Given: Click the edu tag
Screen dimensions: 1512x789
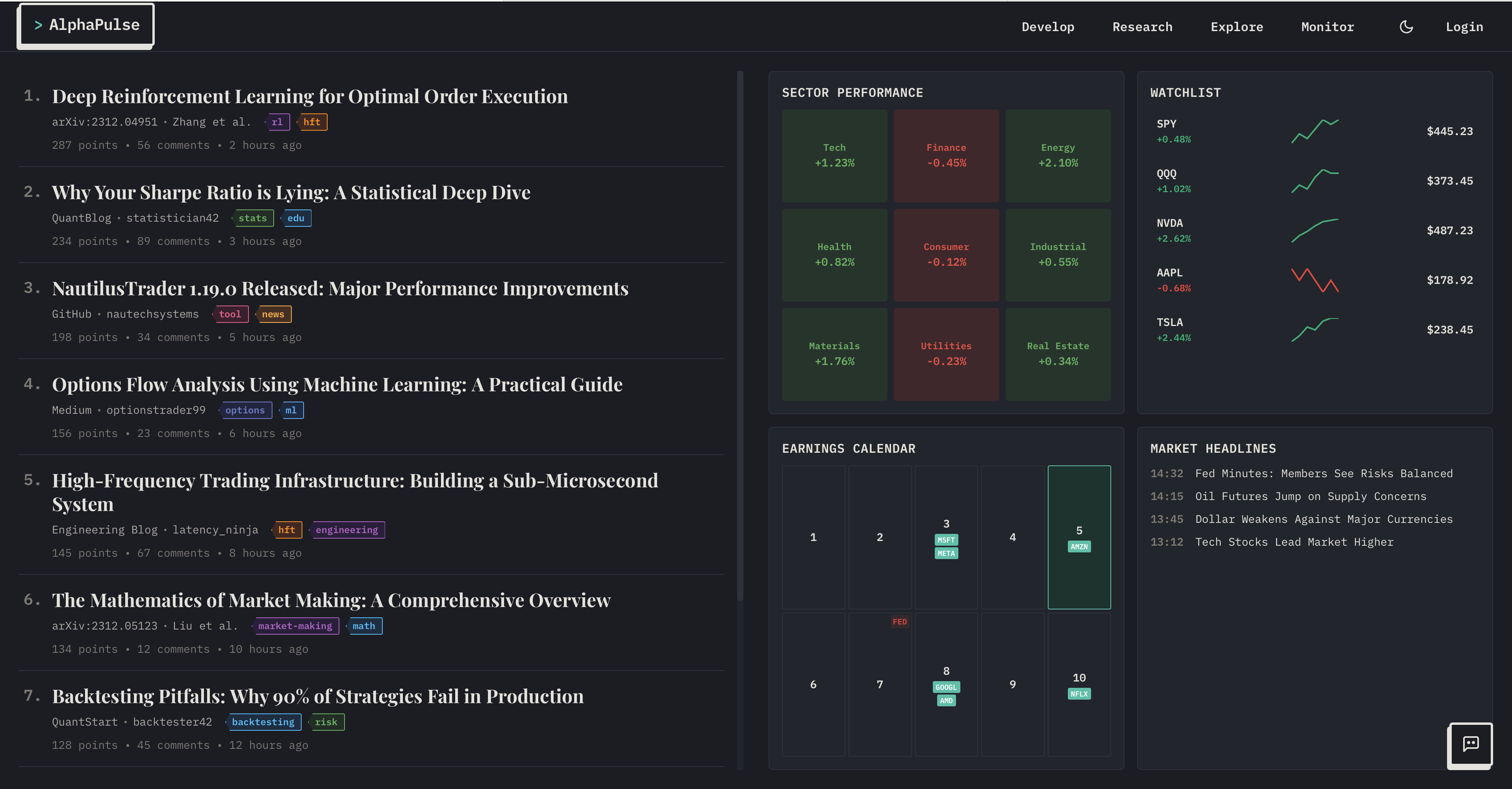Looking at the screenshot, I should 295,218.
